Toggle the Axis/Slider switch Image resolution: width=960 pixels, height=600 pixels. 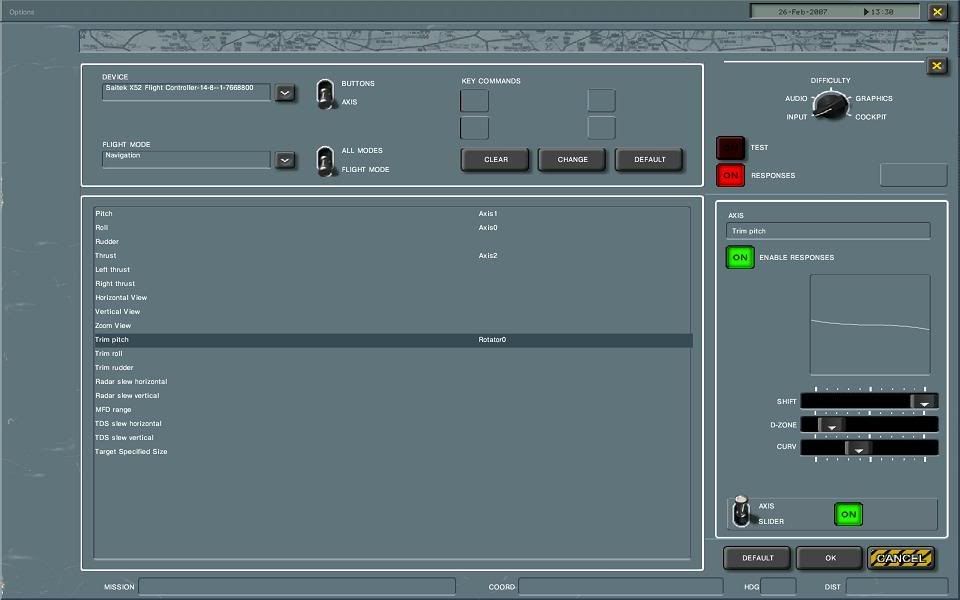tap(741, 512)
